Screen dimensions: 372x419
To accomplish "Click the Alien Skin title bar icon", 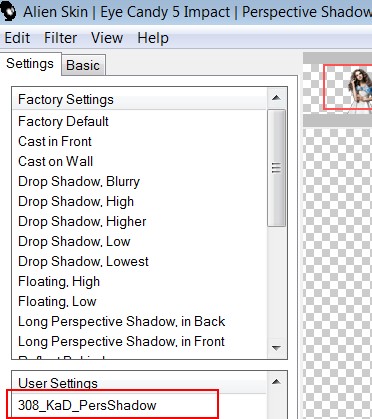I will click(x=8, y=12).
